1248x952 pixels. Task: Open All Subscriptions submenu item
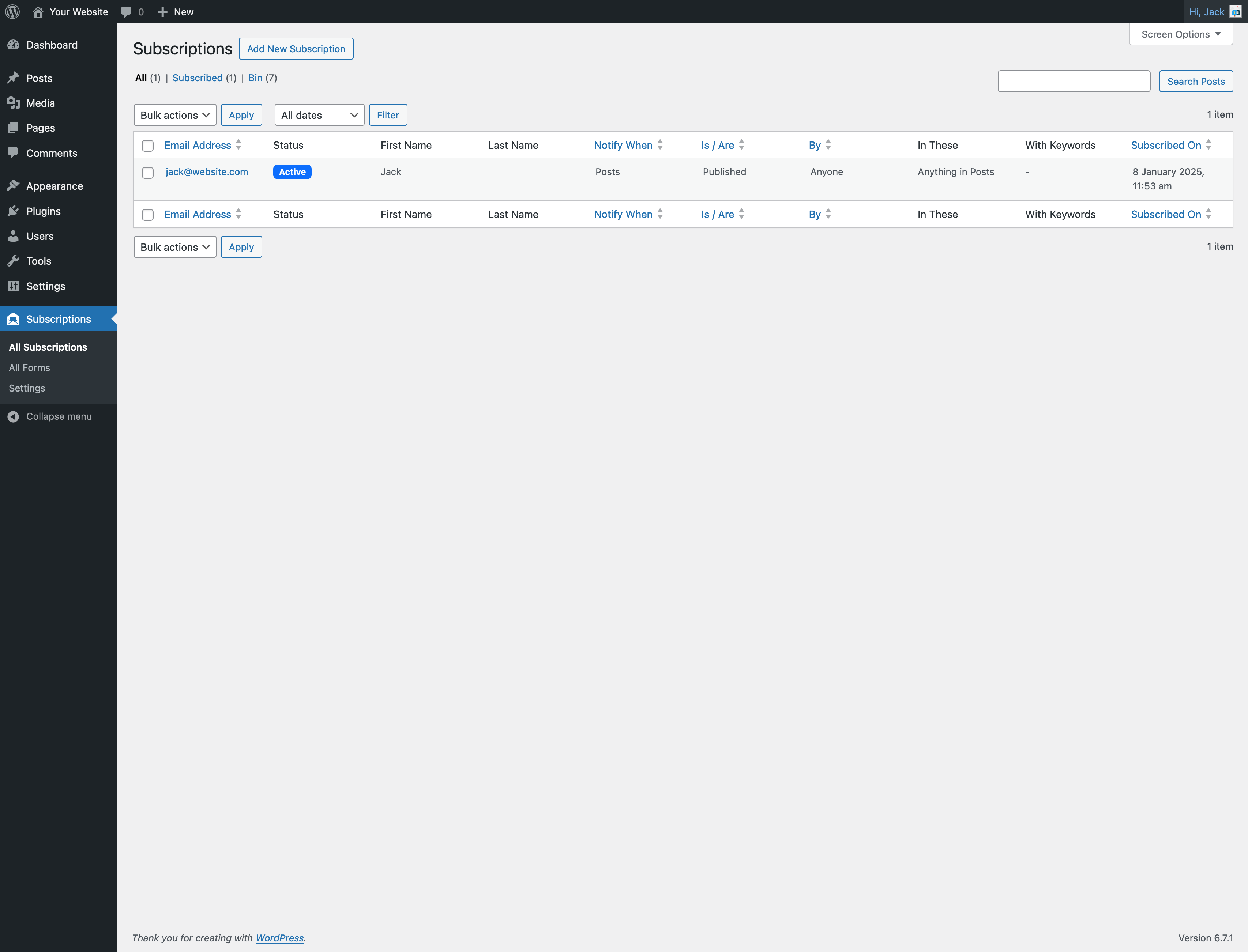pos(48,347)
